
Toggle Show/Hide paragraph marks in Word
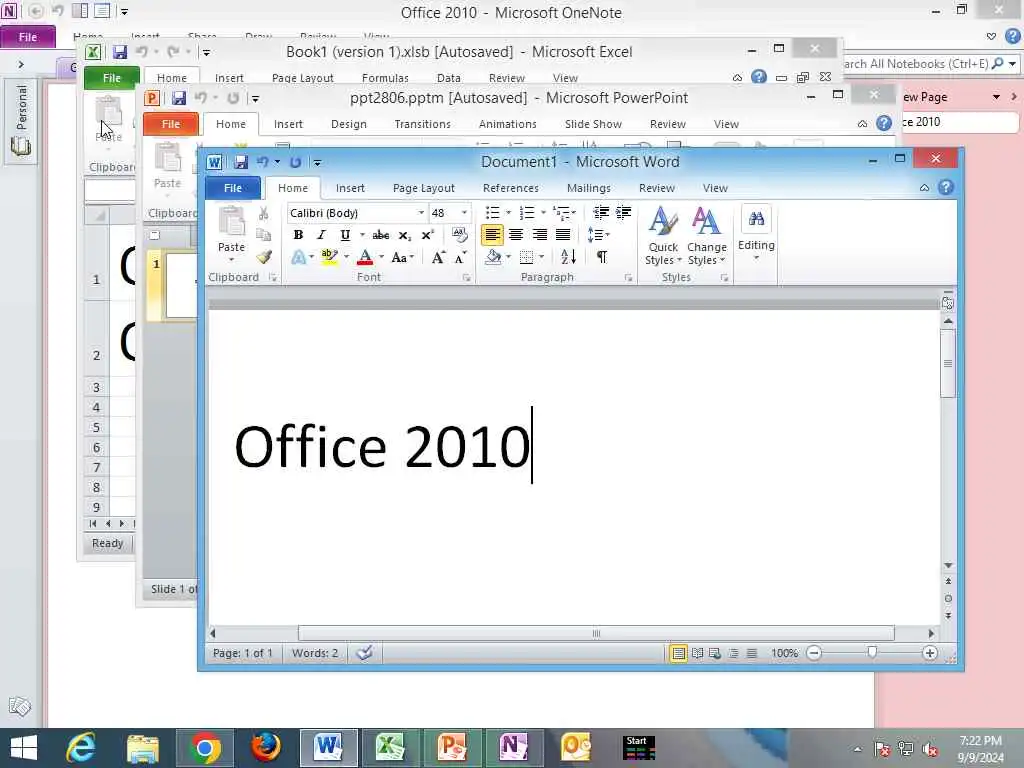point(601,257)
